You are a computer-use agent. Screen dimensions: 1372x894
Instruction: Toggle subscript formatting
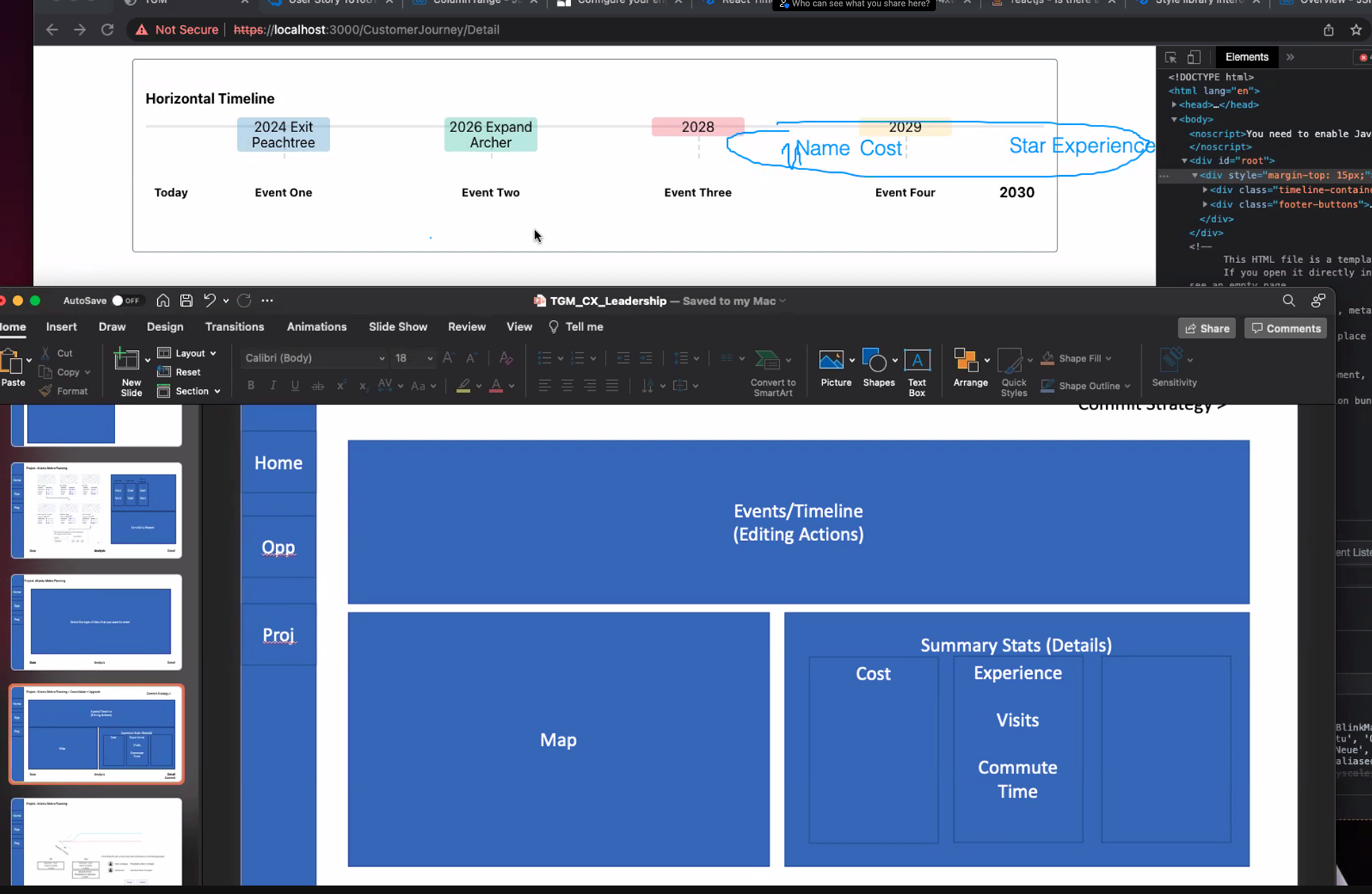tap(363, 386)
